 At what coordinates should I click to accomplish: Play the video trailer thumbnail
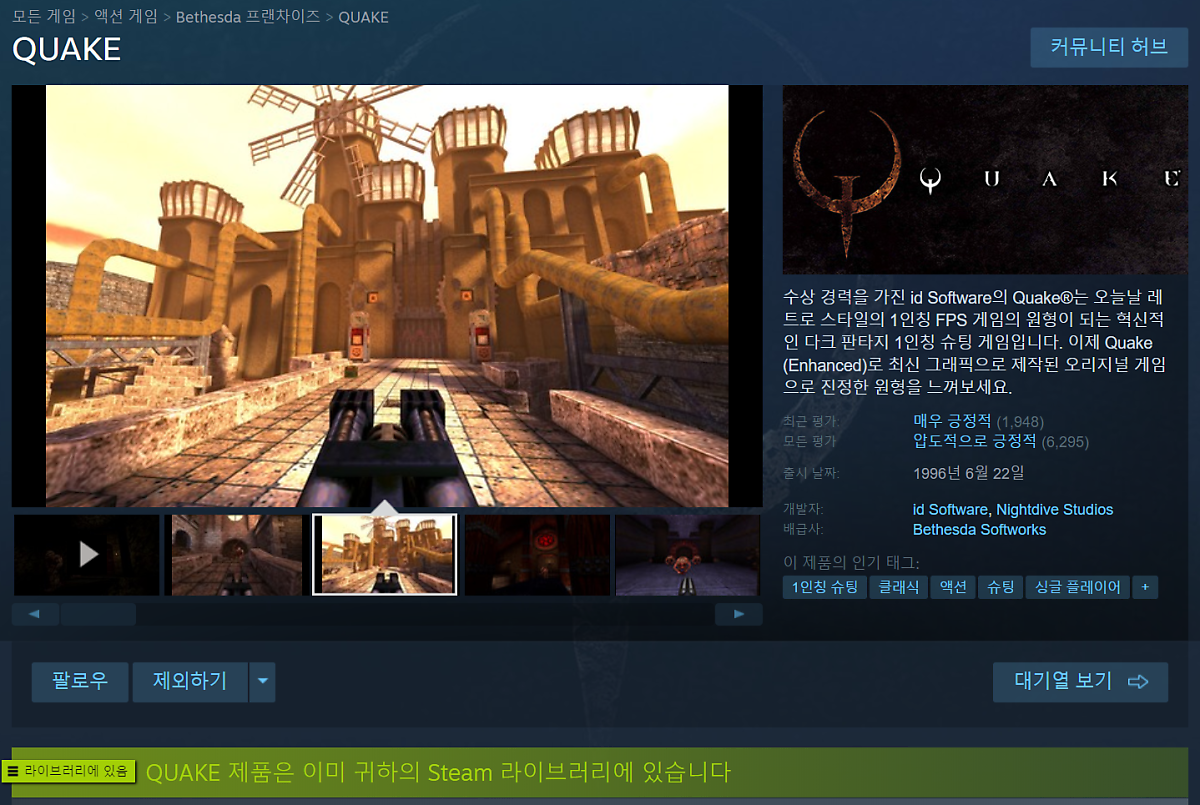click(87, 555)
